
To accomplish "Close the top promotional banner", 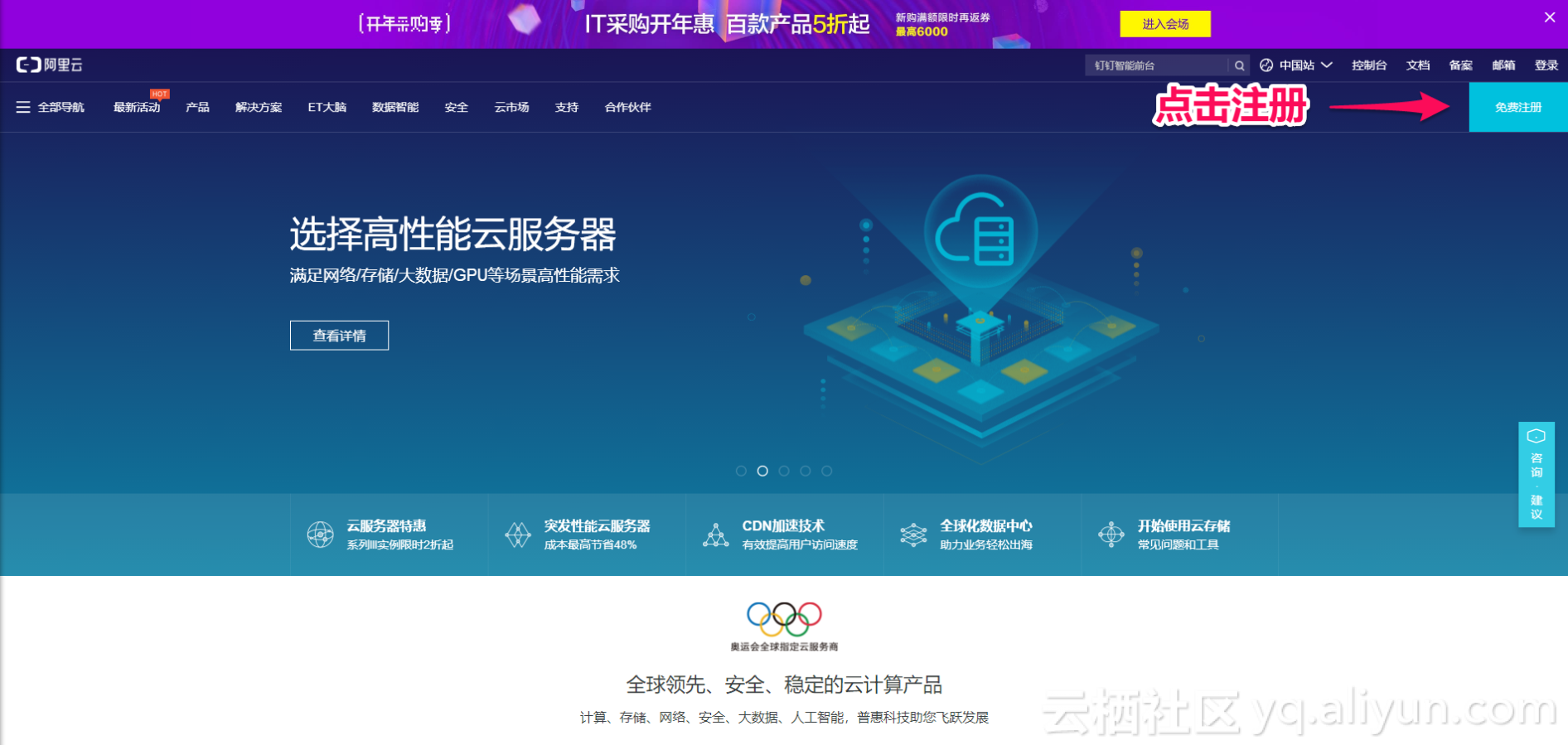I will click(1550, 17).
